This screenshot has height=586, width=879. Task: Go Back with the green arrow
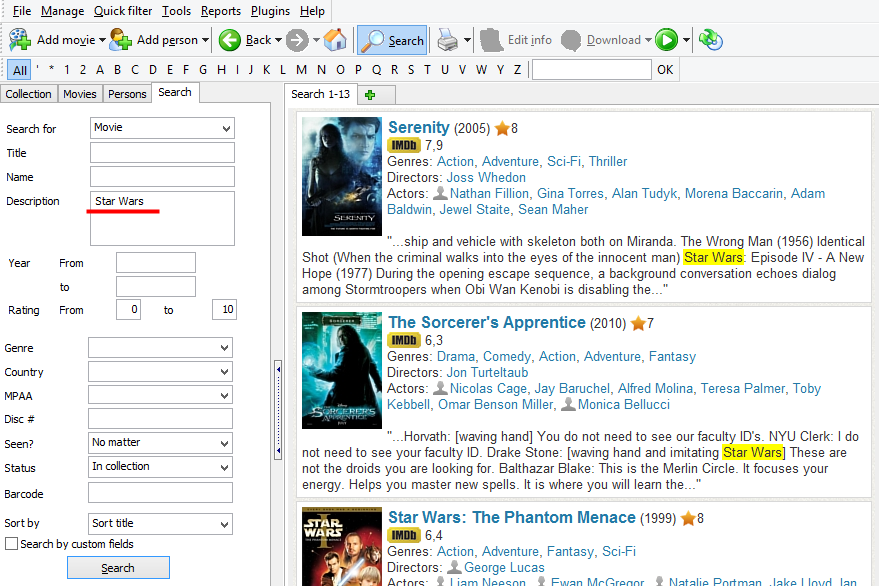pos(229,40)
